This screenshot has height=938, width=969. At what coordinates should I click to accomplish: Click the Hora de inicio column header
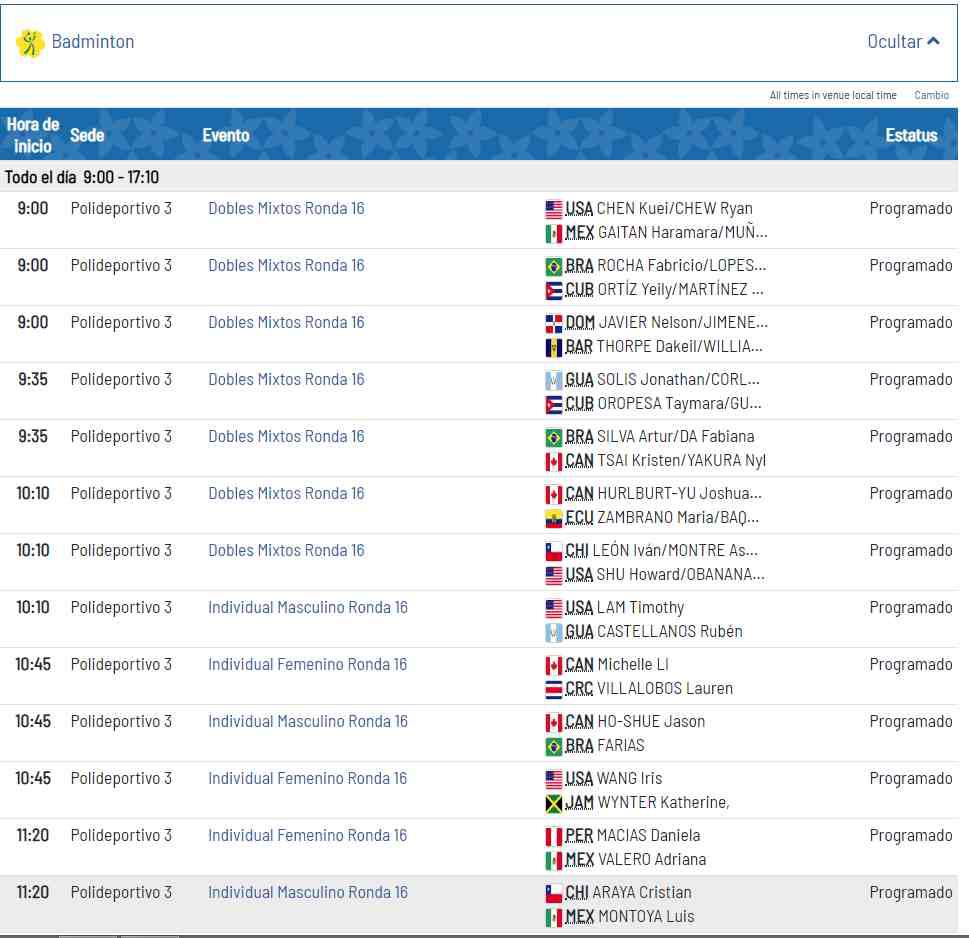pos(32,135)
